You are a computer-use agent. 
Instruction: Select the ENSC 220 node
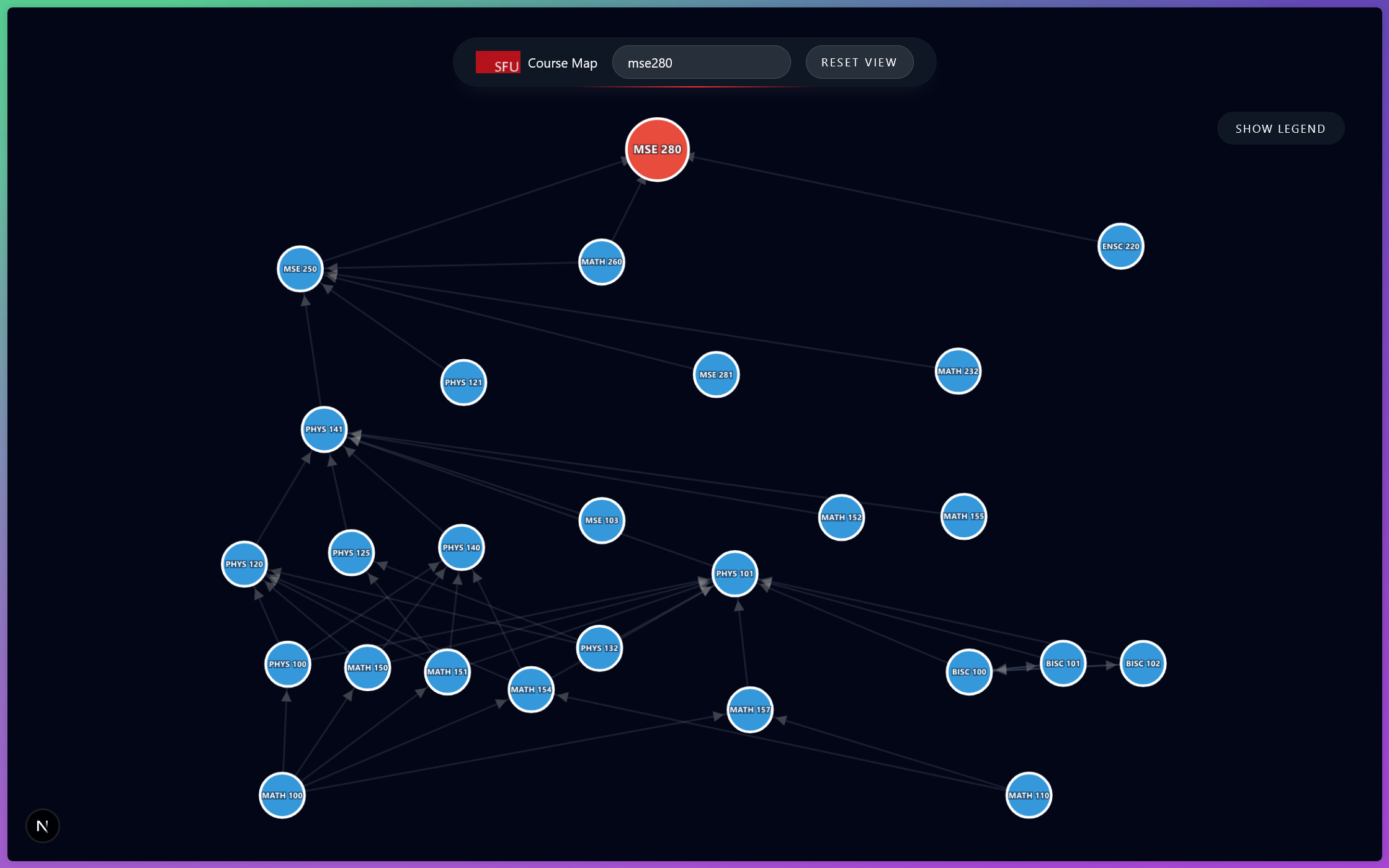tap(1120, 246)
